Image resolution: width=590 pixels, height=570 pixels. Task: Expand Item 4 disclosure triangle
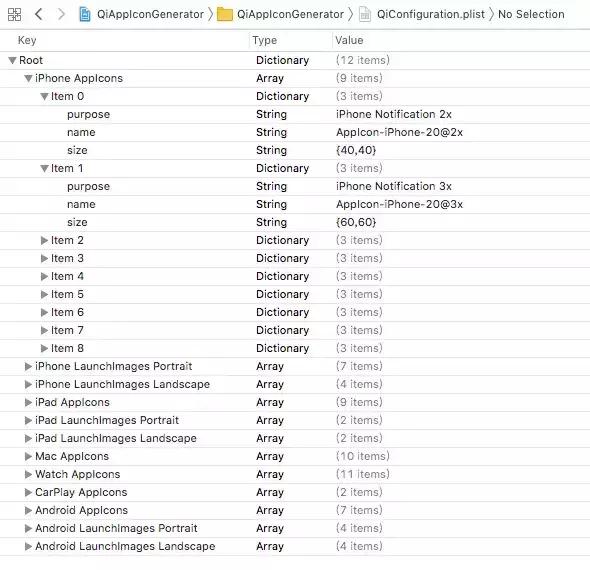tap(44, 276)
